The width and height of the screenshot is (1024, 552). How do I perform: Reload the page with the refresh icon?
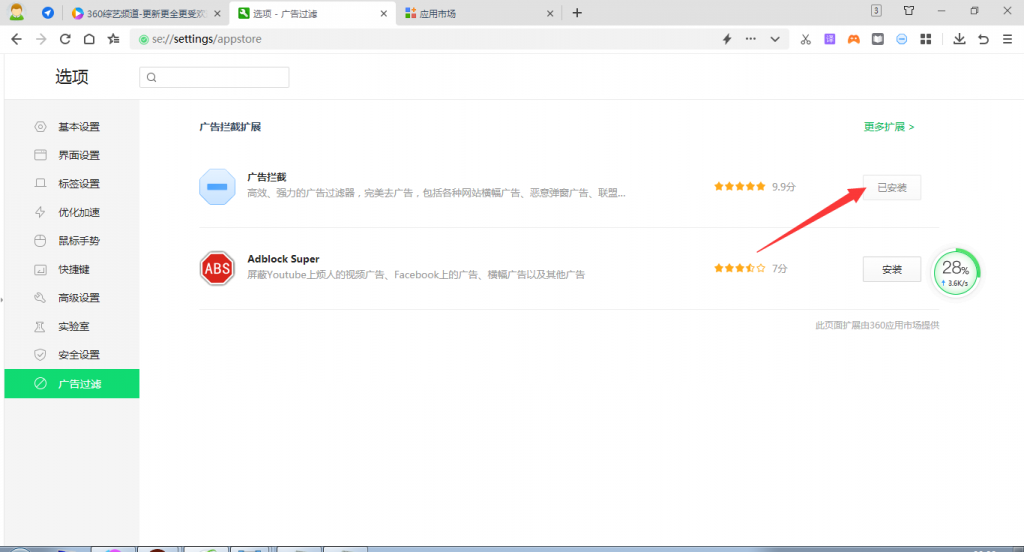(65, 39)
